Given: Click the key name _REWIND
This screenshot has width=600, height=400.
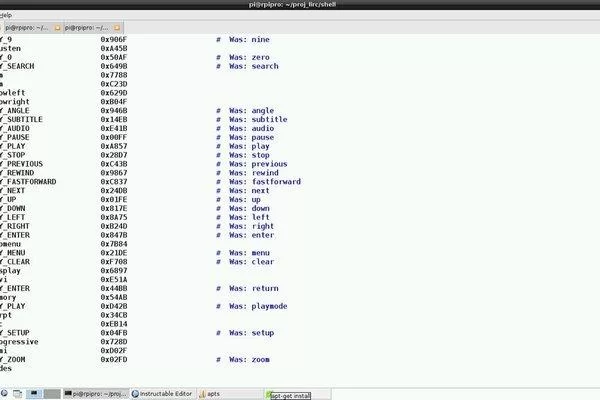Looking at the screenshot, I should coord(19,173).
